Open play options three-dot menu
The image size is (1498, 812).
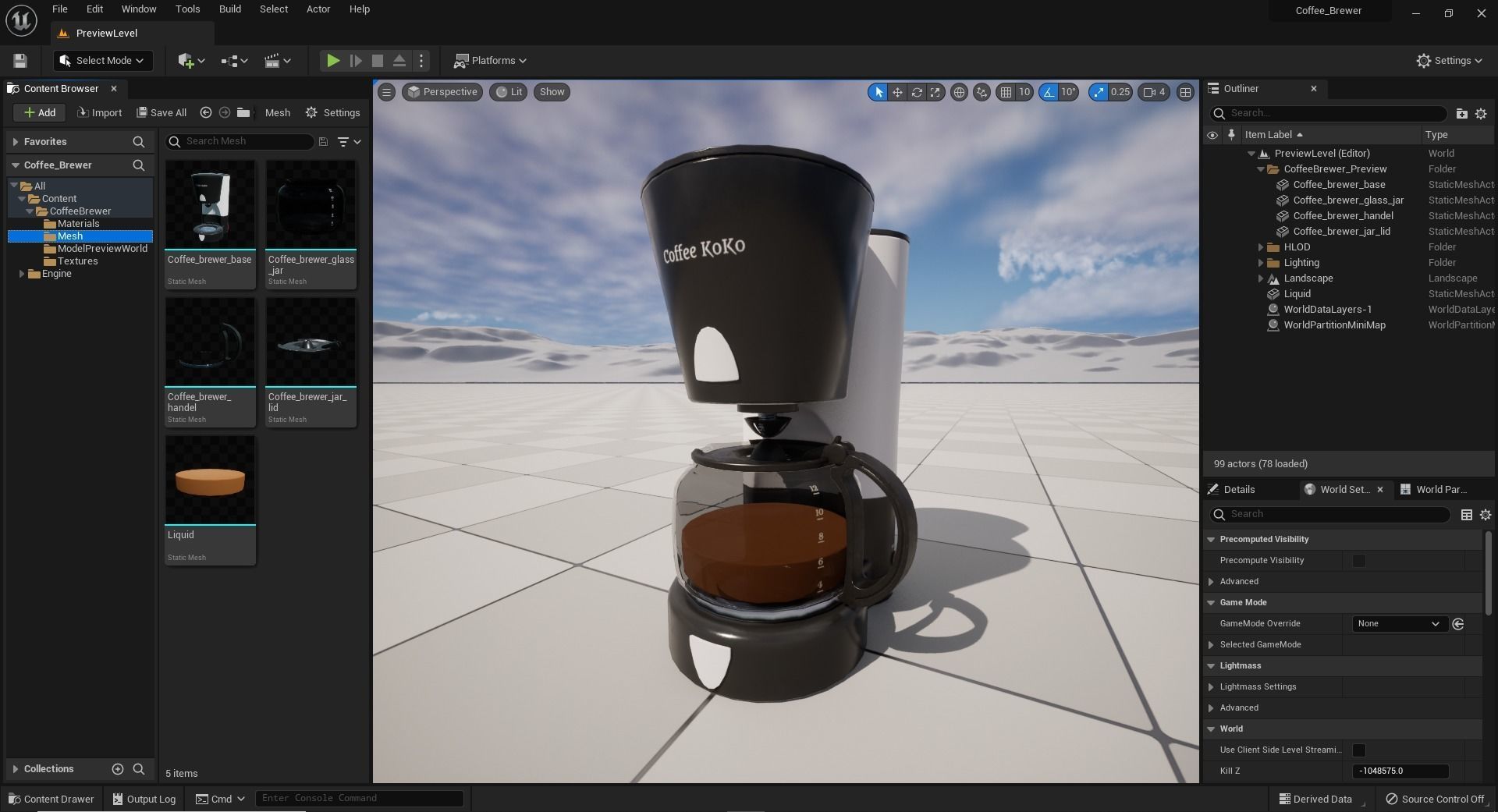pyautogui.click(x=421, y=61)
